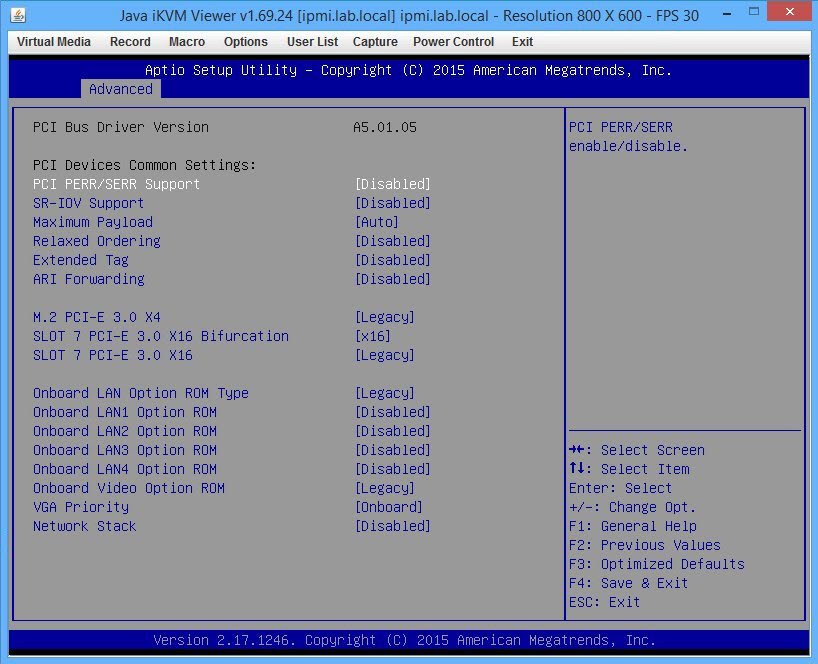Change Onboard LAN4 Option ROM Disabled value

393,469
